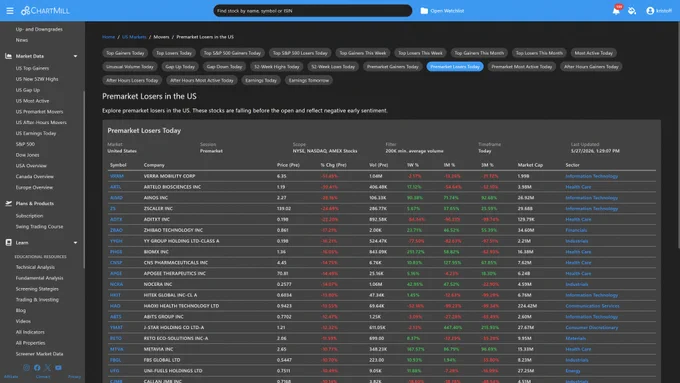Open Open Watchlist text link
680x383 pixels.
(447, 11)
